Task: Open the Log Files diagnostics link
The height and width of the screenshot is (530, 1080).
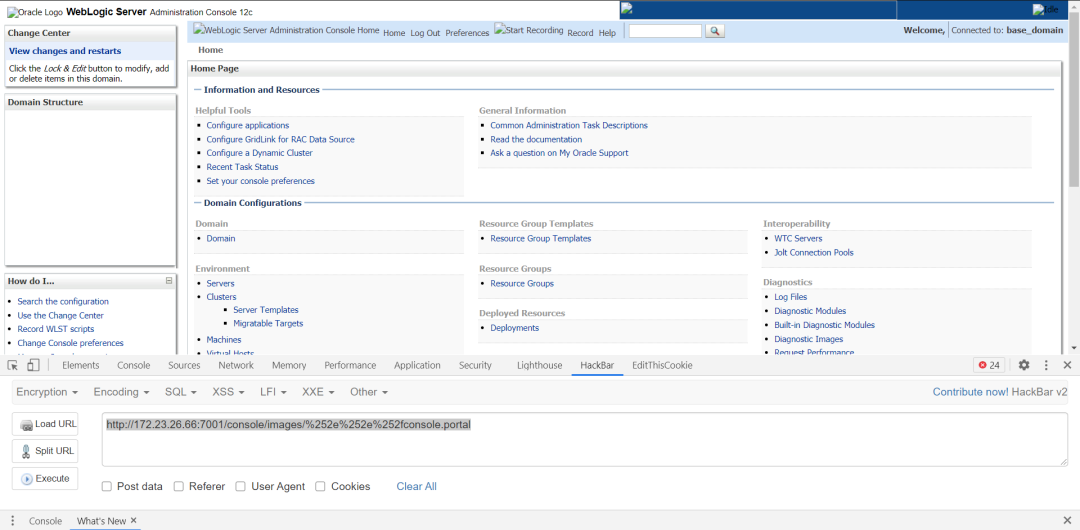Action: 790,297
